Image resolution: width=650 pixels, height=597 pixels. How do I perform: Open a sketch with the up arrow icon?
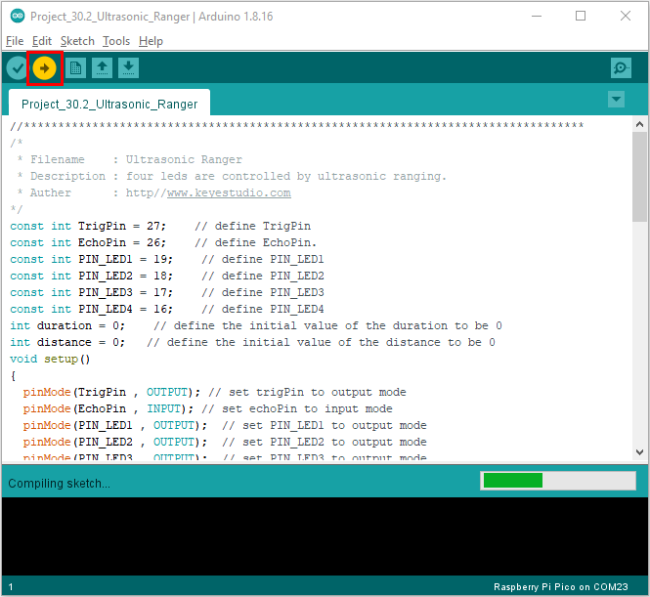(102, 68)
